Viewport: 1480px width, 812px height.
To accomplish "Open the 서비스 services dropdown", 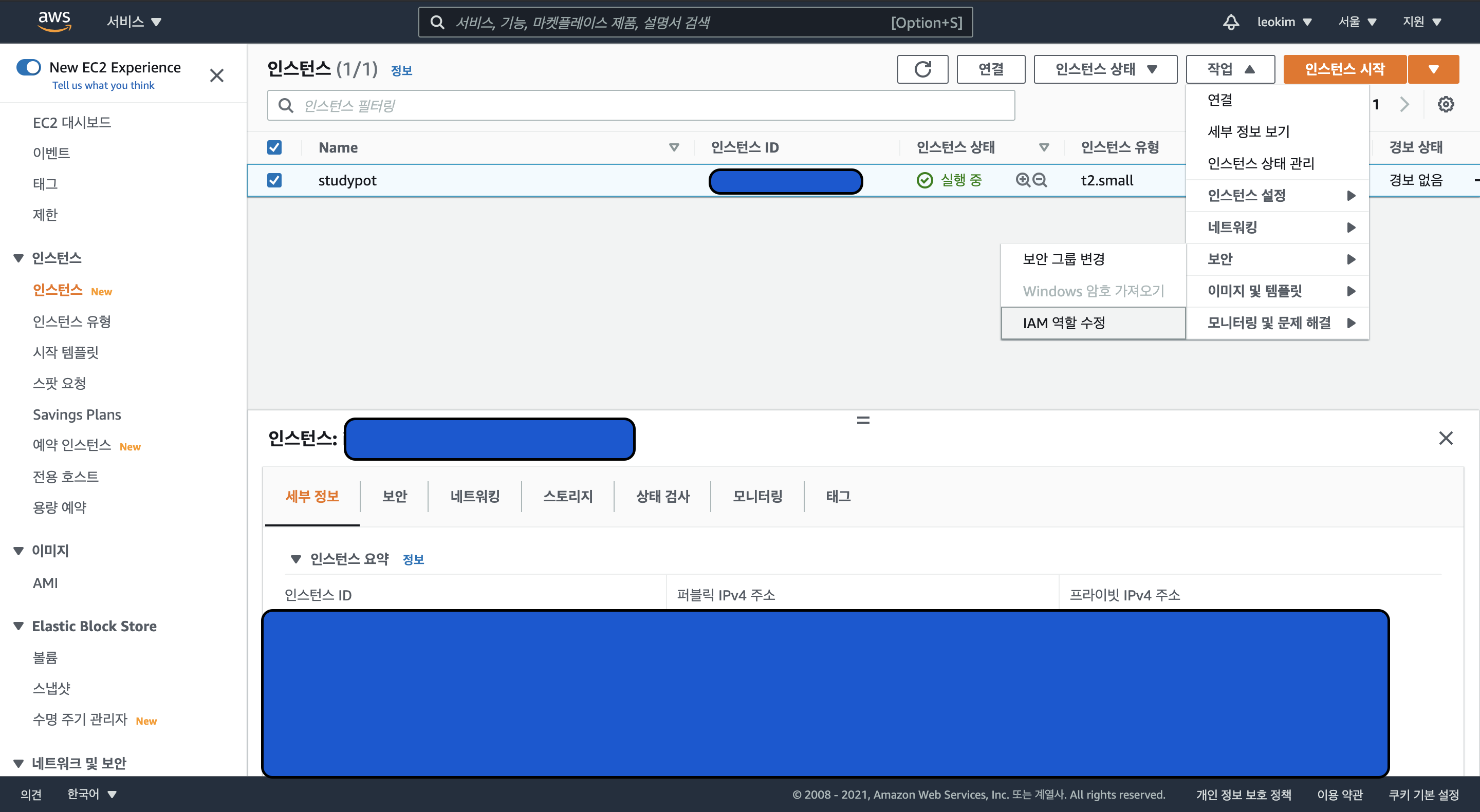I will point(134,22).
